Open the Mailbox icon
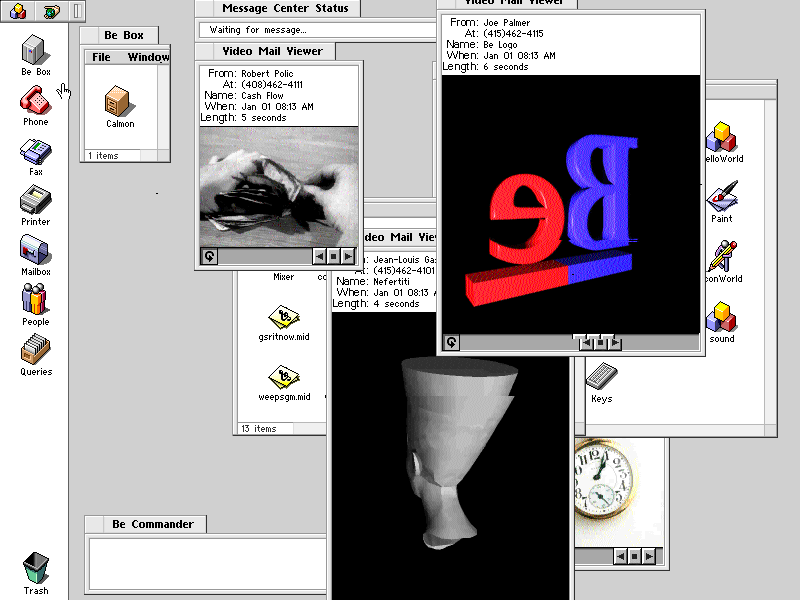The height and width of the screenshot is (600, 800). [35, 250]
